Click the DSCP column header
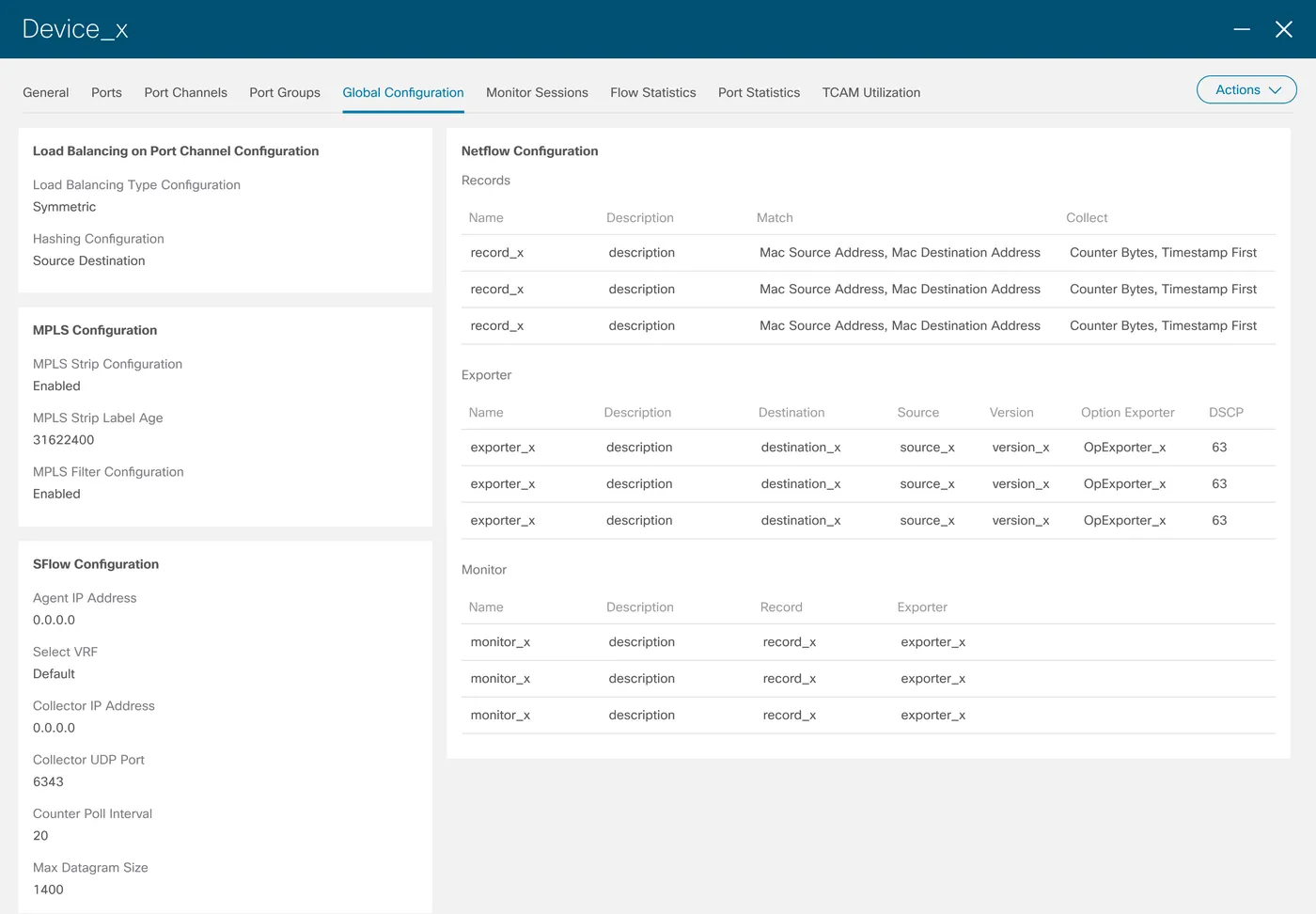This screenshot has height=914, width=1316. [x=1226, y=412]
